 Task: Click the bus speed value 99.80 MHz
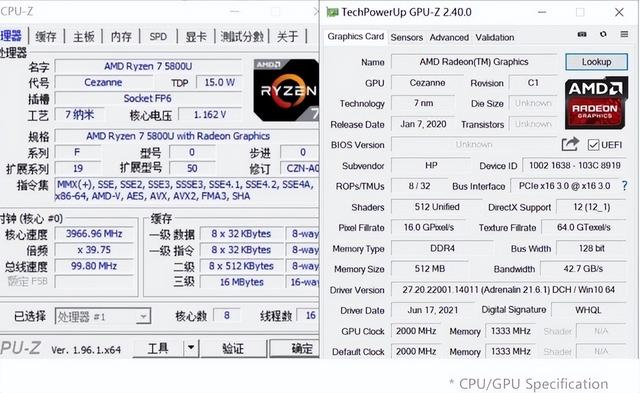[94, 266]
